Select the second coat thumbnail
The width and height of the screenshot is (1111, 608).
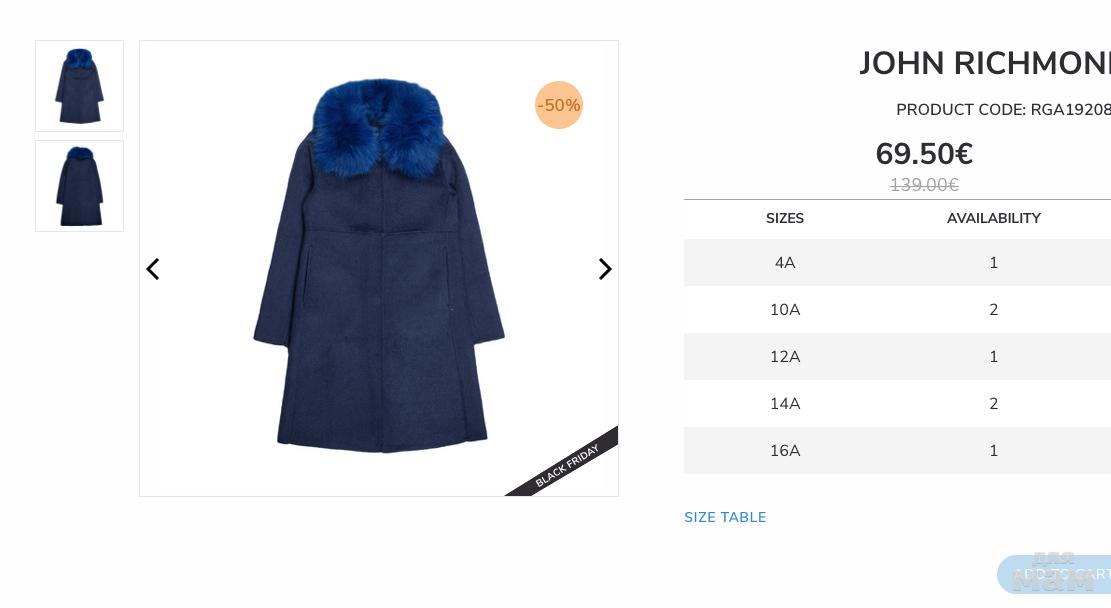[79, 186]
